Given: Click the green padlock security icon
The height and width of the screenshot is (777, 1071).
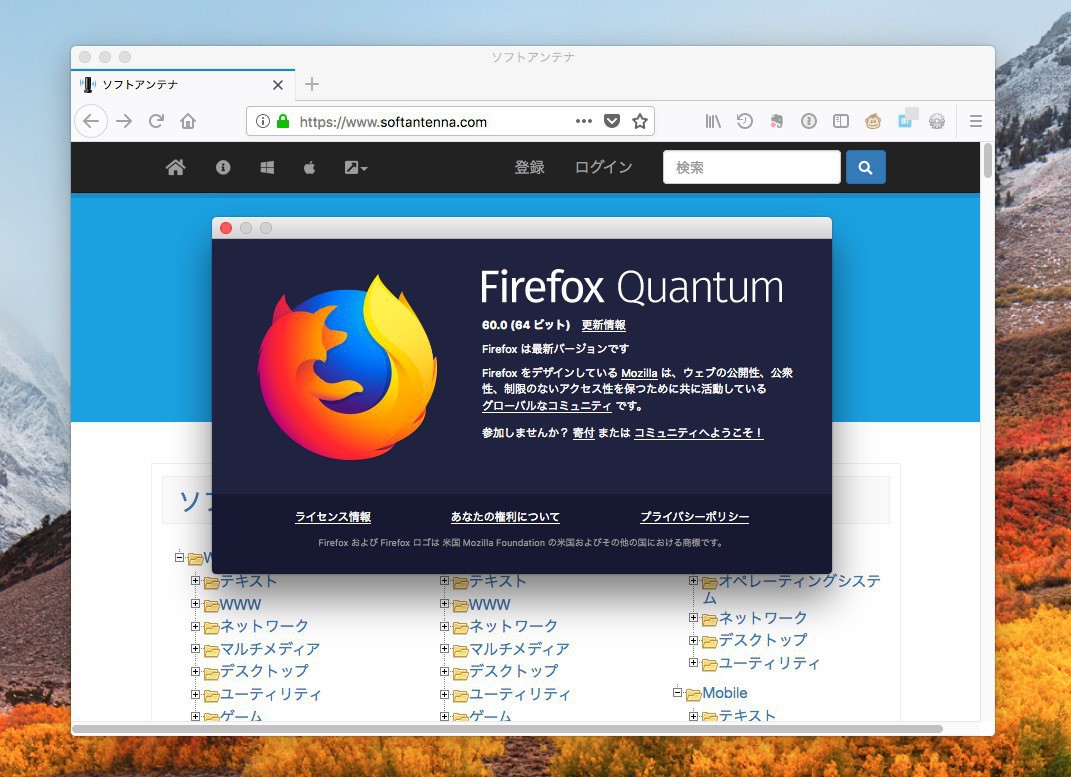Looking at the screenshot, I should (x=283, y=122).
